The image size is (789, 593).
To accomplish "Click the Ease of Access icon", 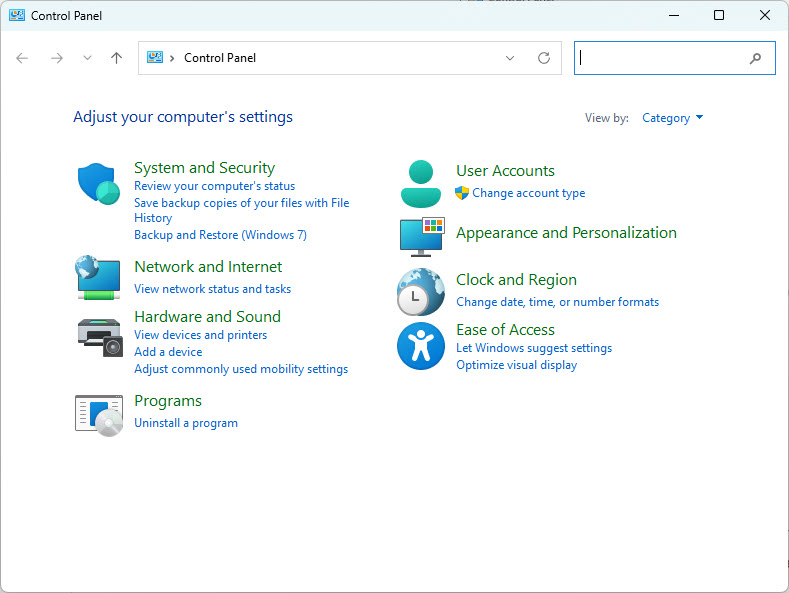I will coord(421,346).
